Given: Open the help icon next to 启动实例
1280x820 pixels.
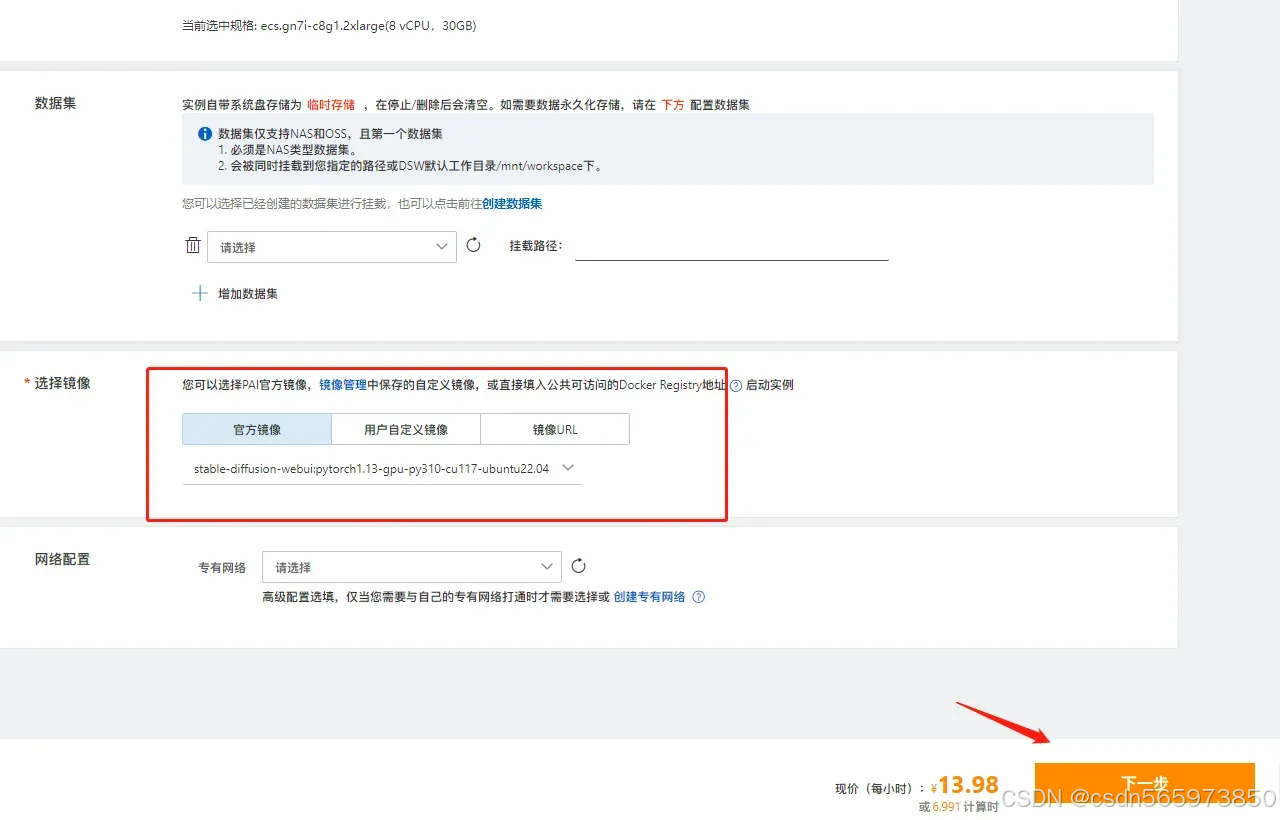Looking at the screenshot, I should point(735,385).
